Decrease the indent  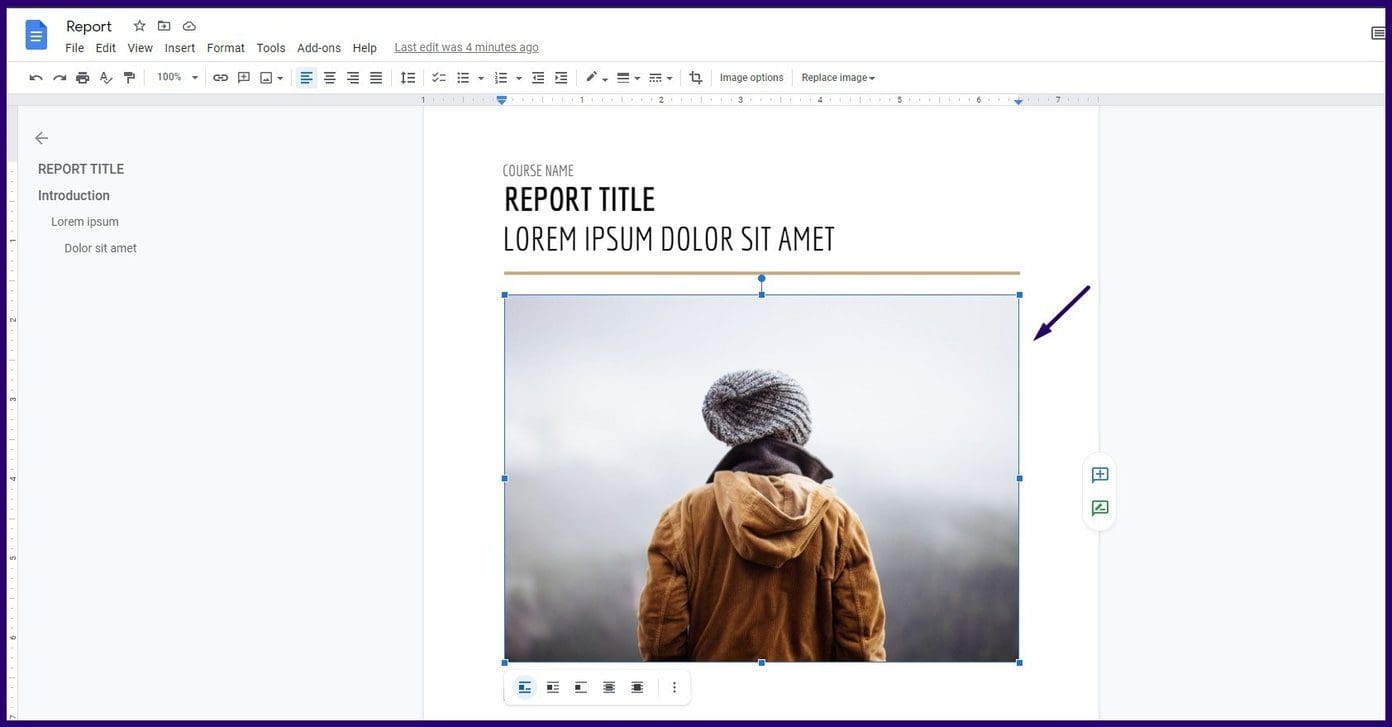click(x=538, y=78)
